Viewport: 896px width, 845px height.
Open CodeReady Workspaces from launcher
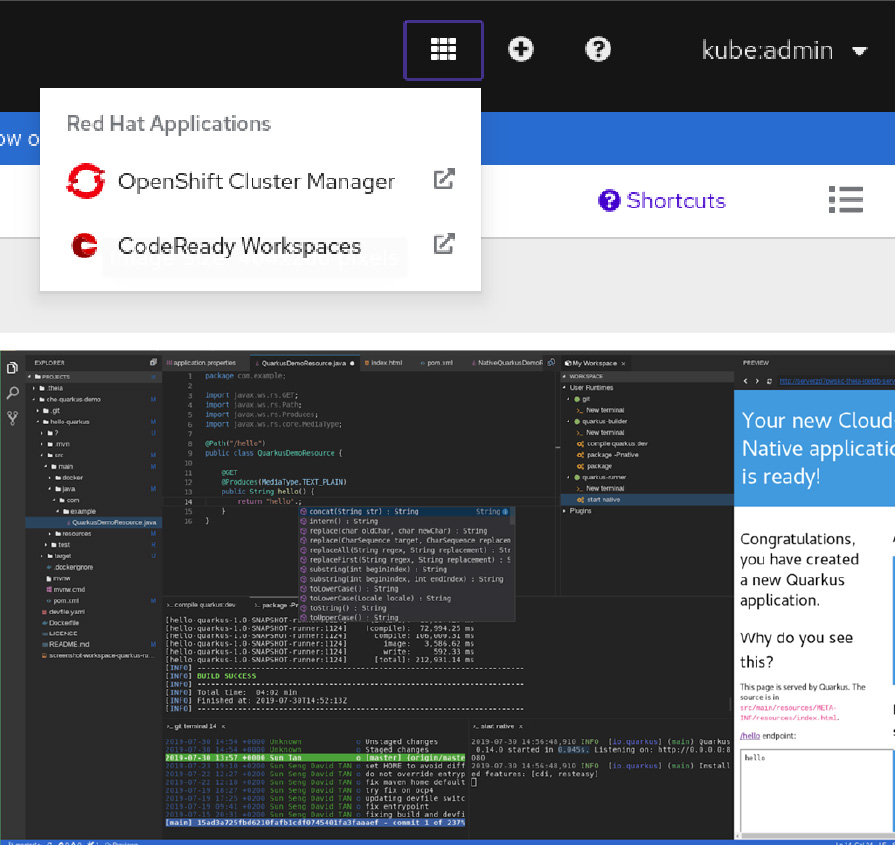coord(239,246)
